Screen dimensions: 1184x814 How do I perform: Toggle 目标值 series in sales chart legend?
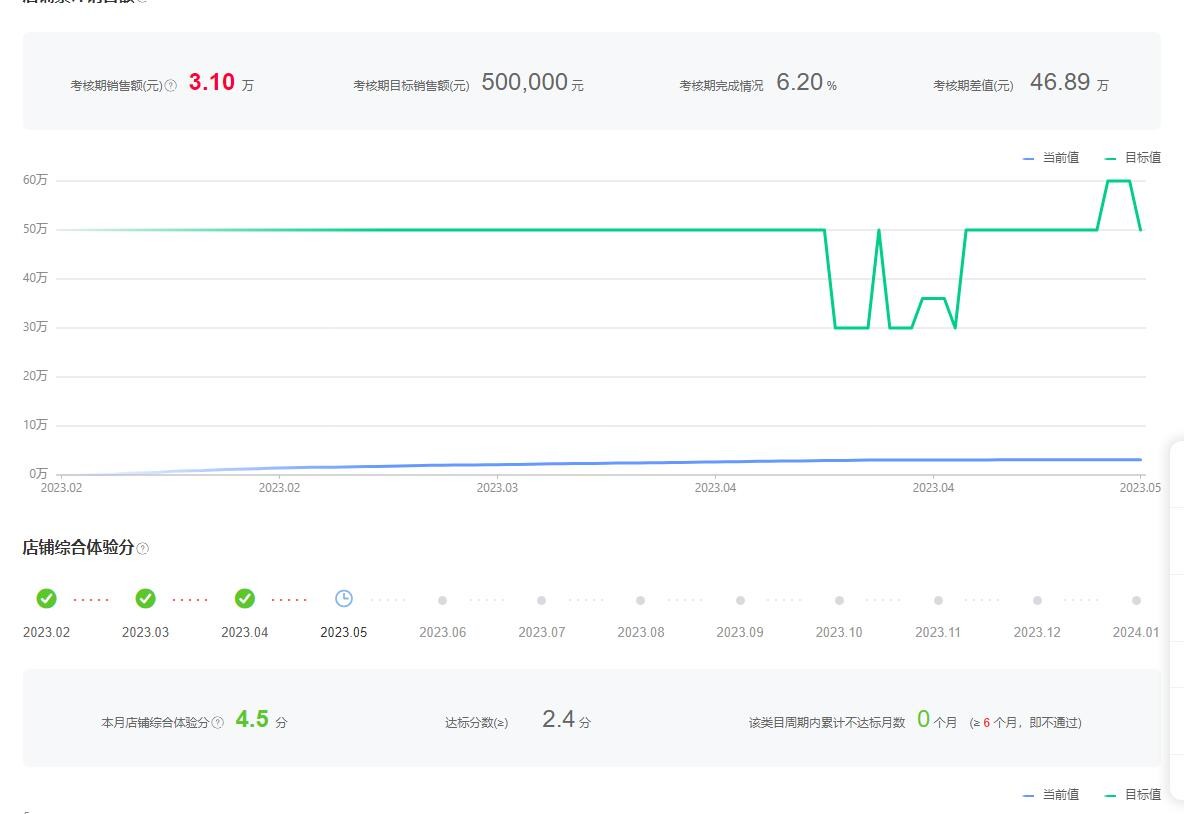(1133, 158)
